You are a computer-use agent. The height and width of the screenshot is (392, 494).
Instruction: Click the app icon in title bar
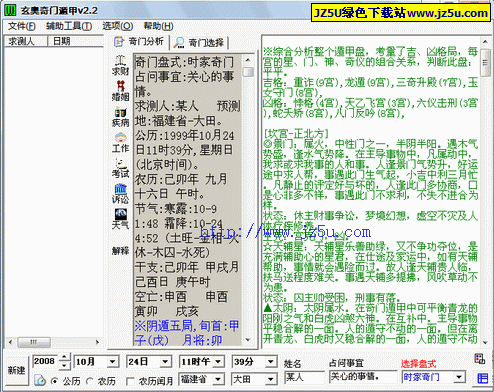pyautogui.click(x=10, y=10)
